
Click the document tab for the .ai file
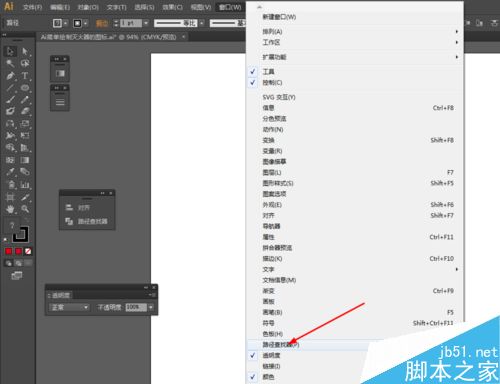click(112, 37)
